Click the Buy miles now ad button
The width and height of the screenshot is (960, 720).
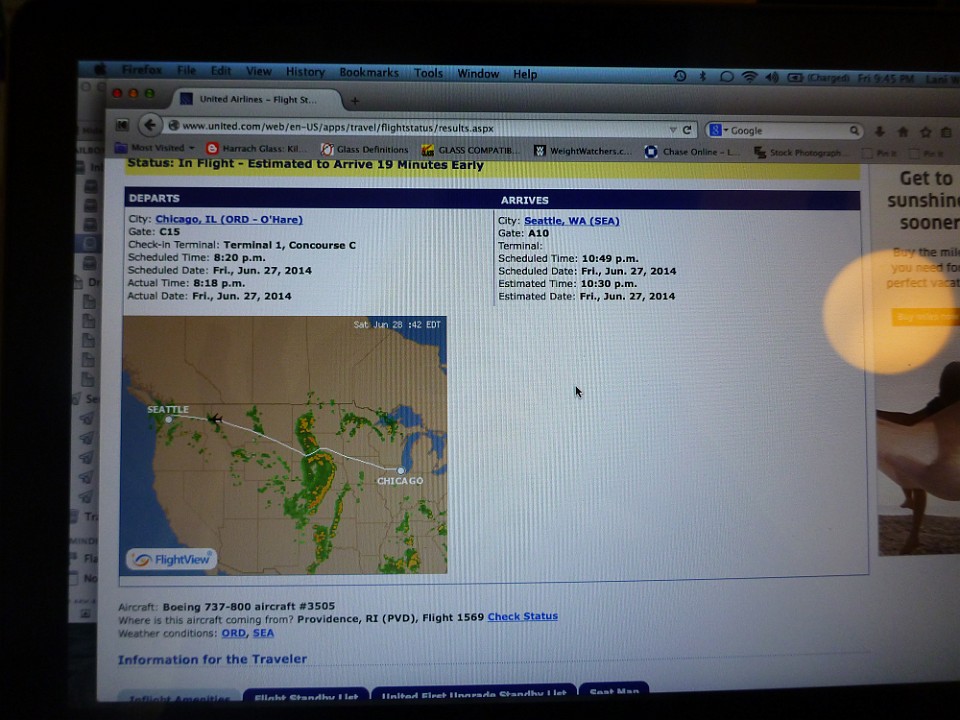924,317
